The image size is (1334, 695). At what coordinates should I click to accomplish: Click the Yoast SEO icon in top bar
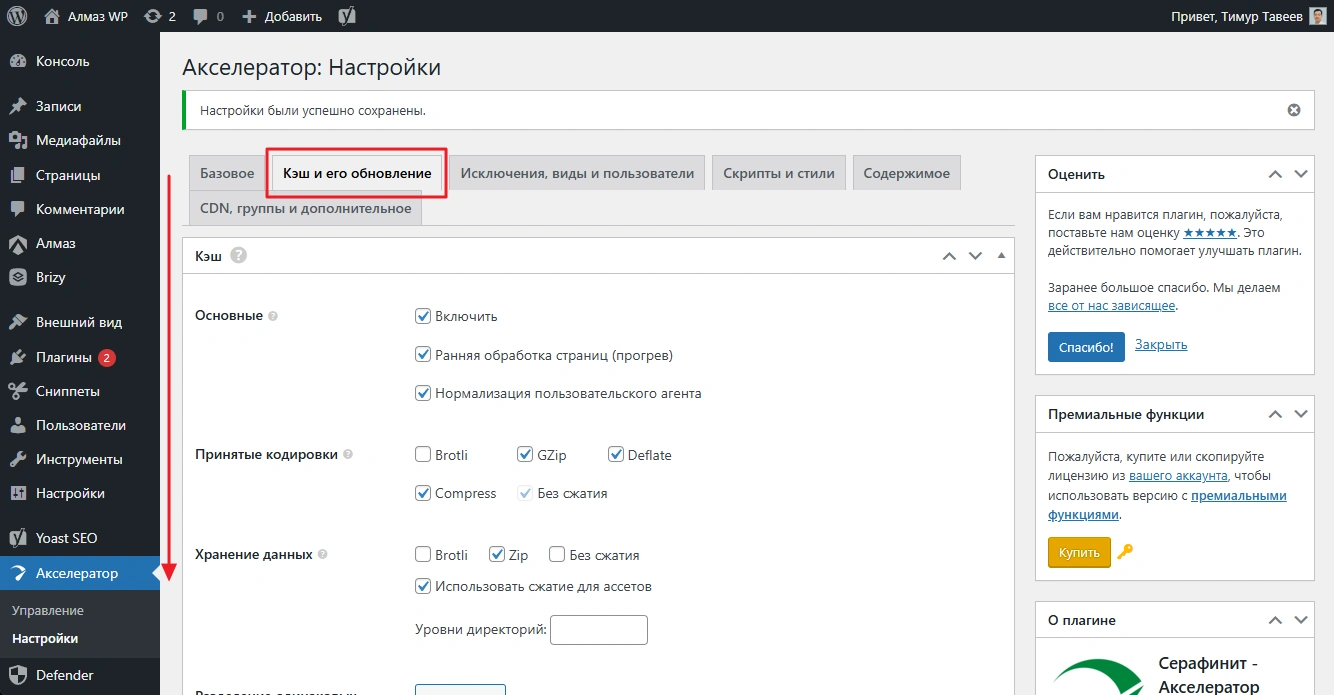[x=348, y=16]
